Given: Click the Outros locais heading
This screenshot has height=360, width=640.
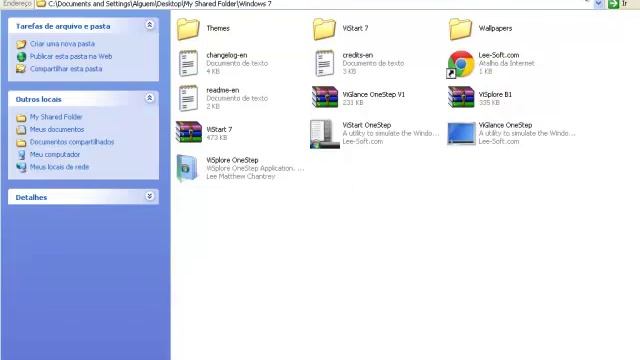Looking at the screenshot, I should (x=38, y=99).
